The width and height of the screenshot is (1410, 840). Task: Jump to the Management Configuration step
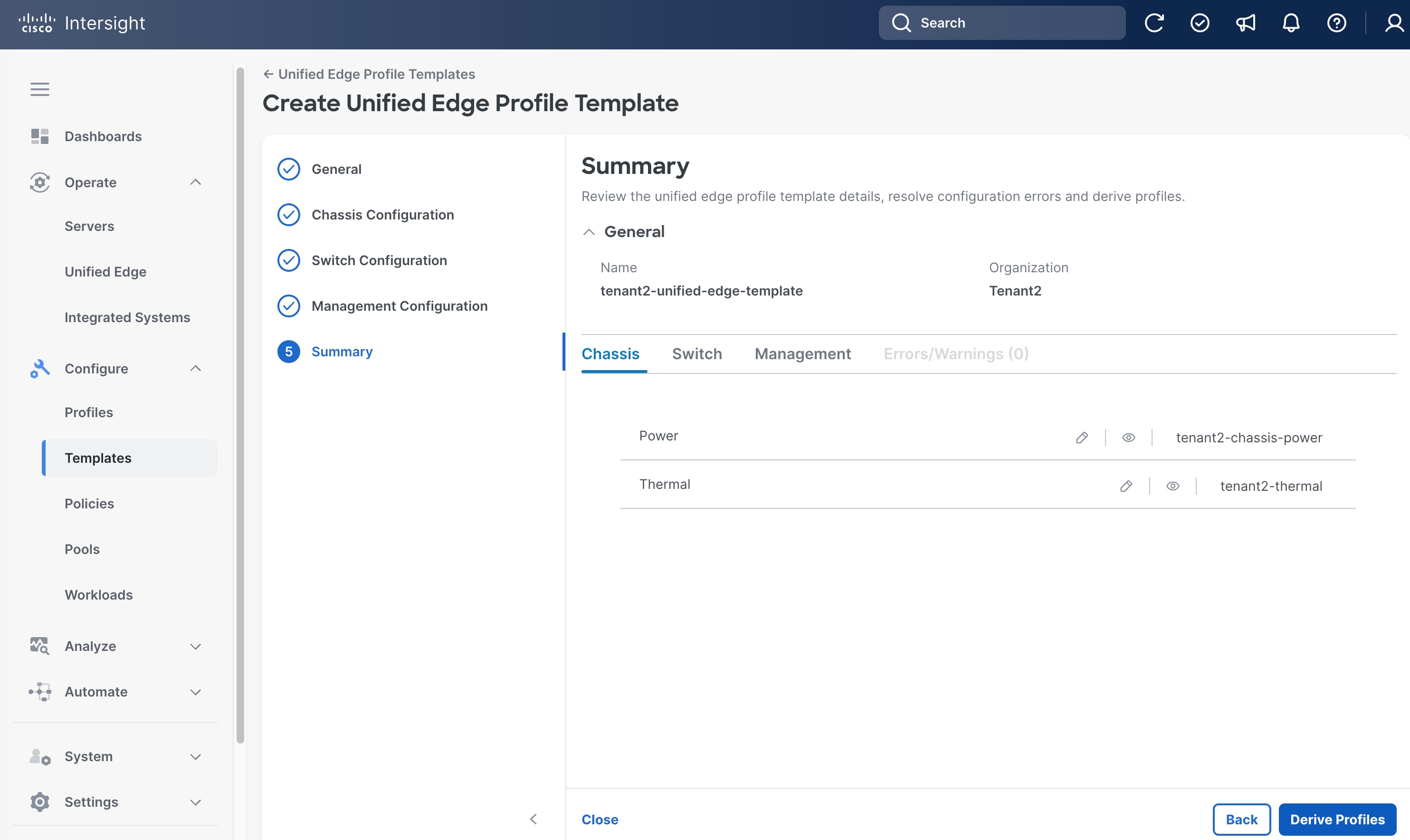[x=400, y=306]
